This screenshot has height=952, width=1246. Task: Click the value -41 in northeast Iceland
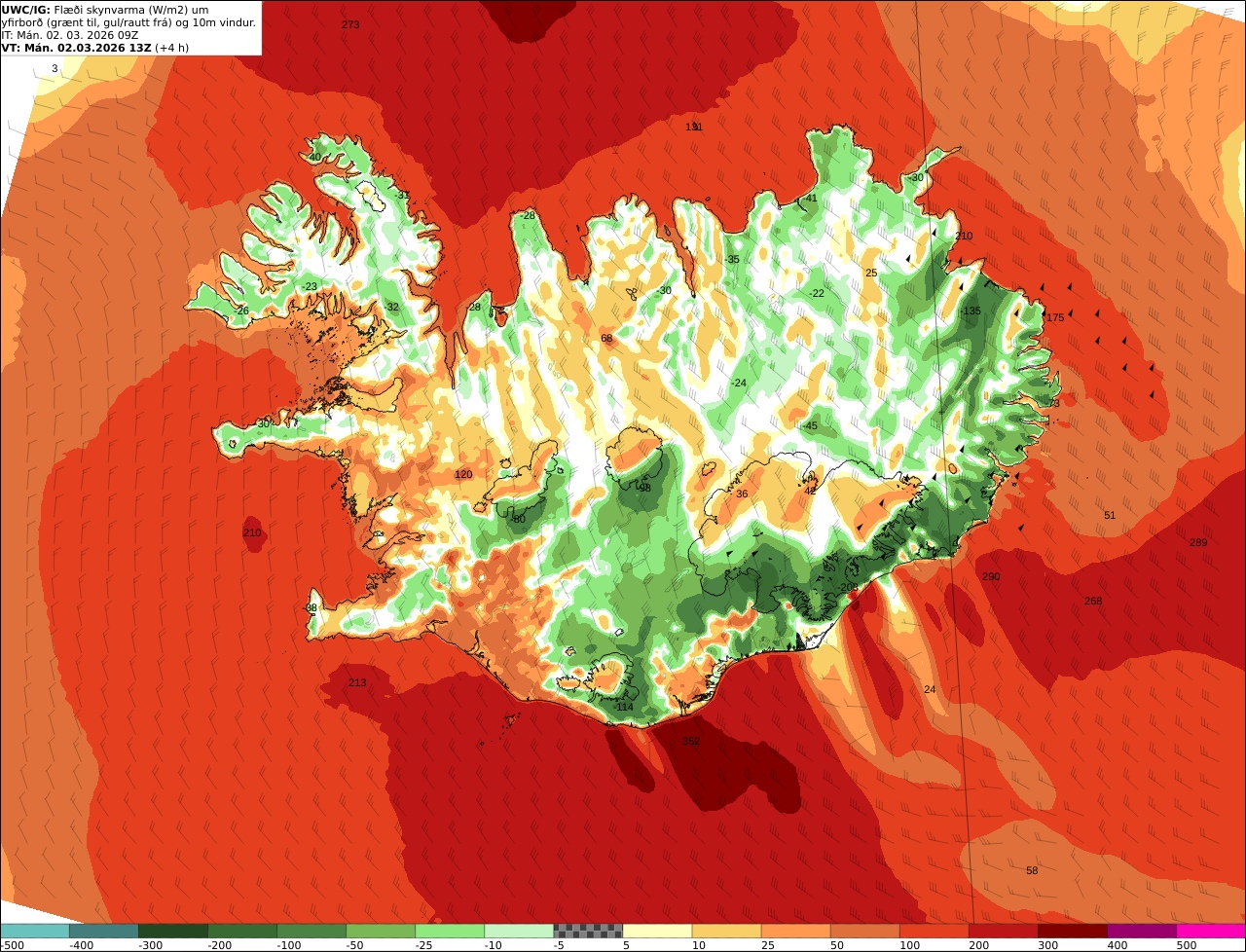tap(810, 199)
